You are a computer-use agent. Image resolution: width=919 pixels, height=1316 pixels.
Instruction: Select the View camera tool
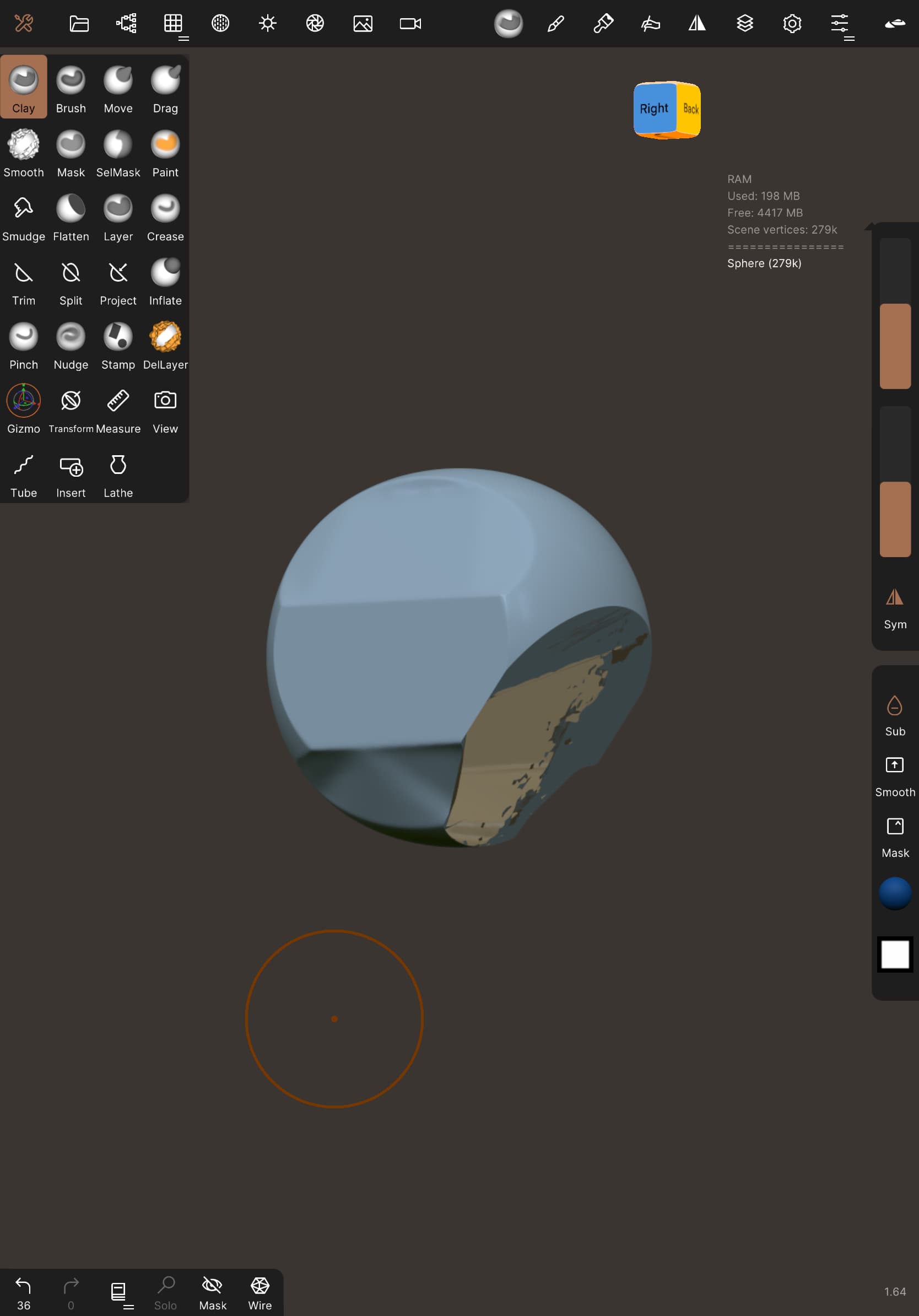[166, 408]
